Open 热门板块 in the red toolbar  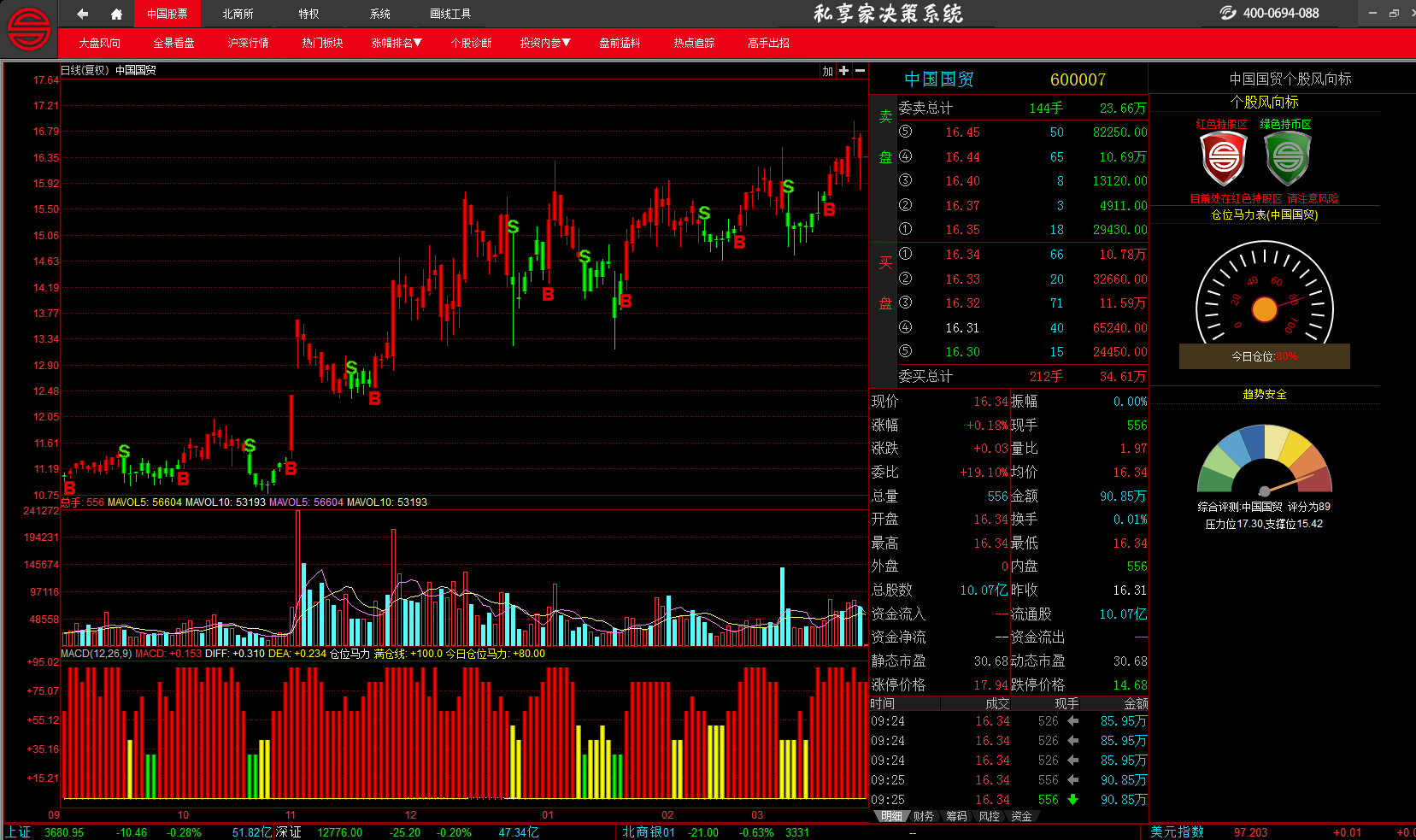(x=322, y=43)
